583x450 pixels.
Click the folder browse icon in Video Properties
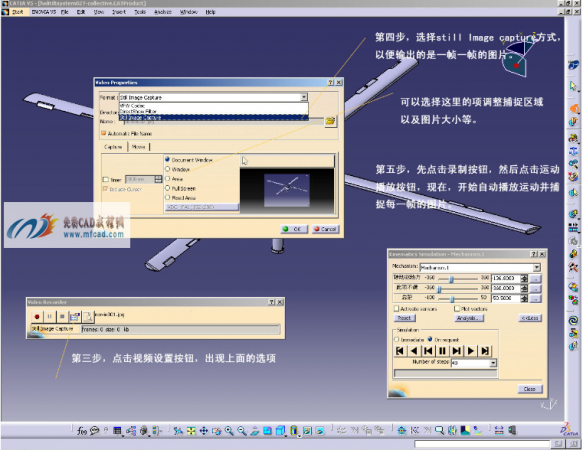(x=330, y=121)
